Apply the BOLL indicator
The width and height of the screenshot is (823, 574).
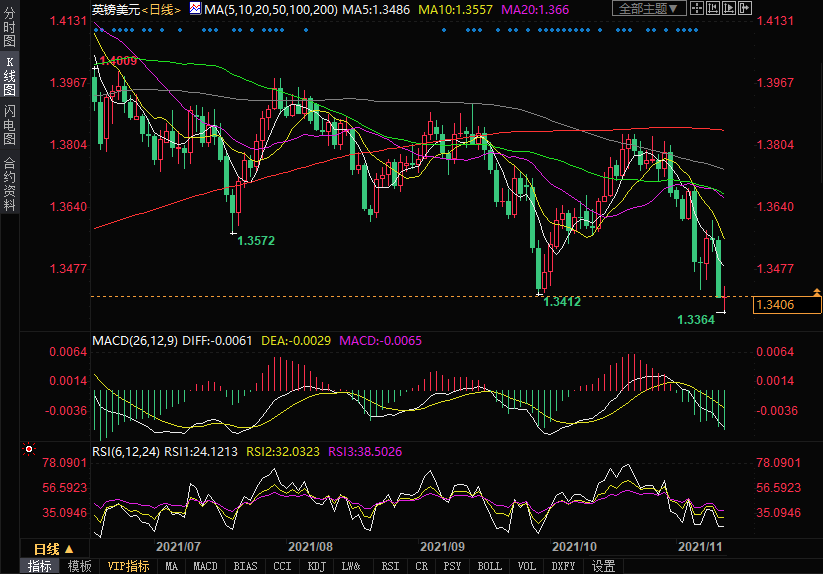(x=489, y=566)
